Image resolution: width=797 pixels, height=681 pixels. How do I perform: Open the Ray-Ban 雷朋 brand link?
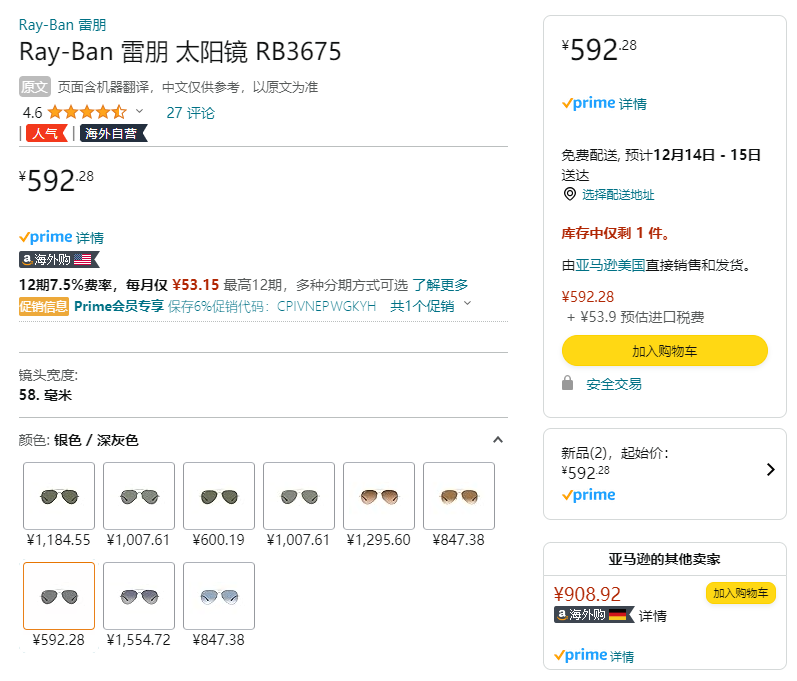(63, 25)
